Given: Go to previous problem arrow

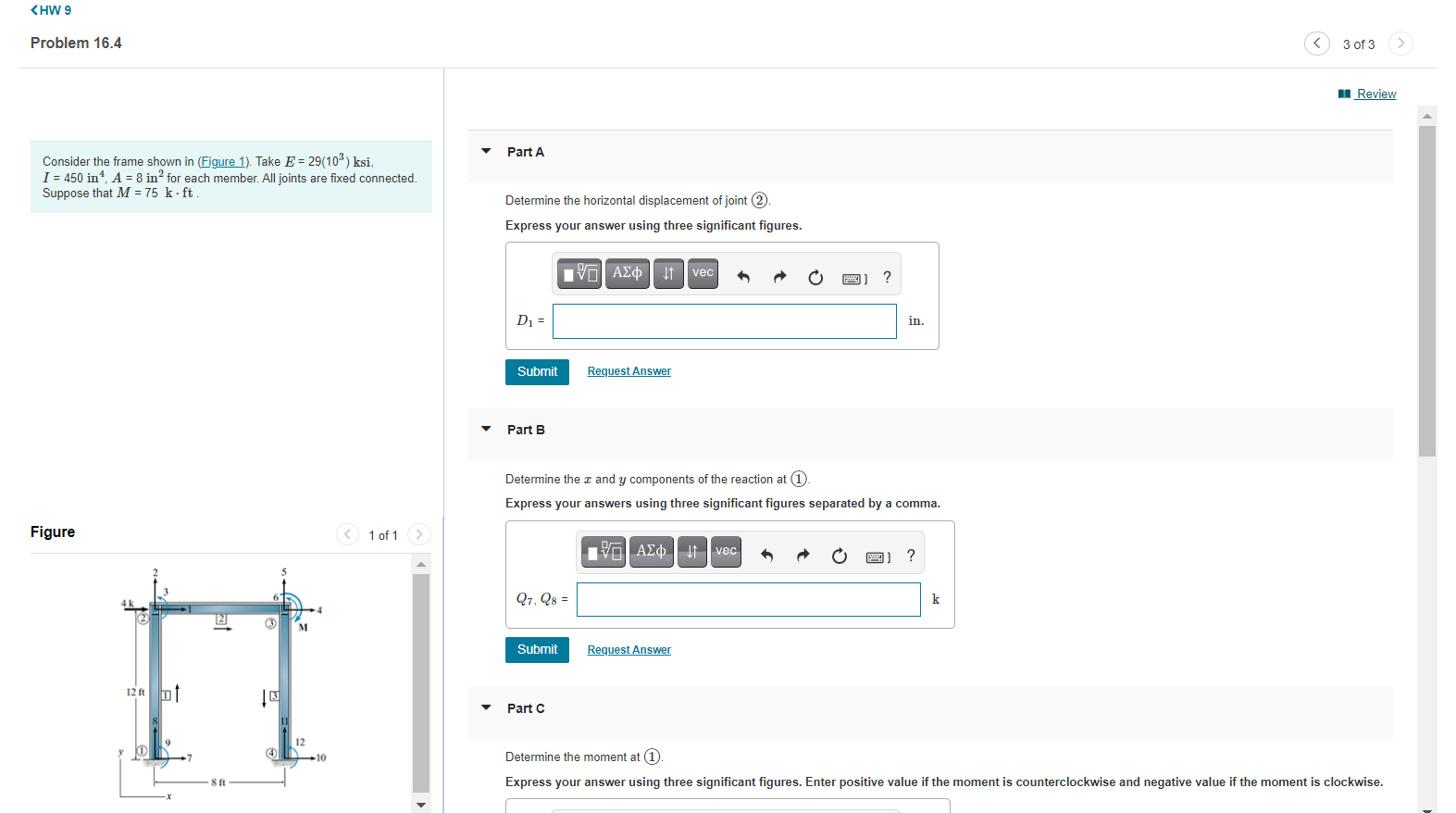Looking at the screenshot, I should [x=1317, y=44].
